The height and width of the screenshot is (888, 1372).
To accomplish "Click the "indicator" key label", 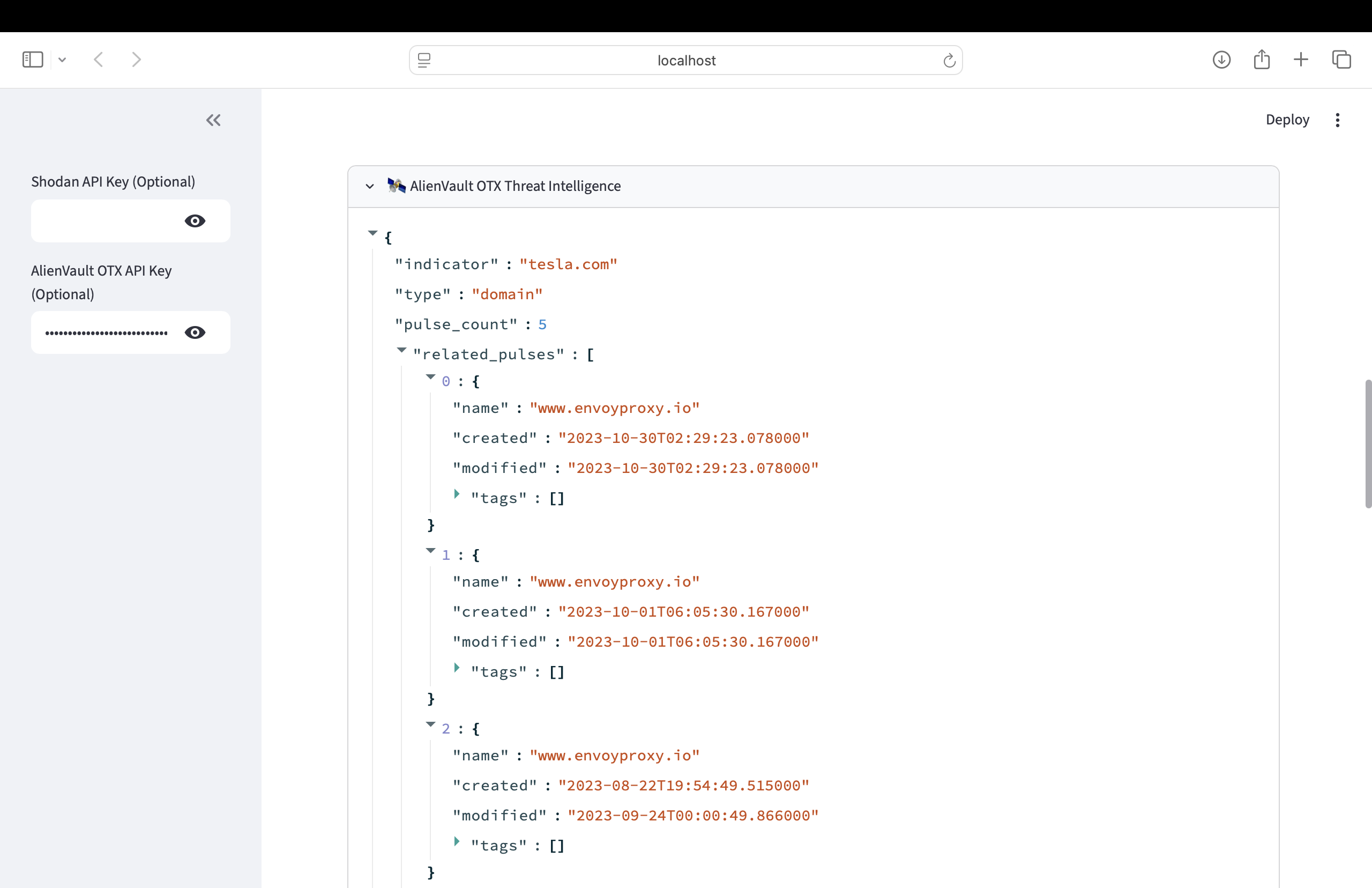I will tap(446, 264).
